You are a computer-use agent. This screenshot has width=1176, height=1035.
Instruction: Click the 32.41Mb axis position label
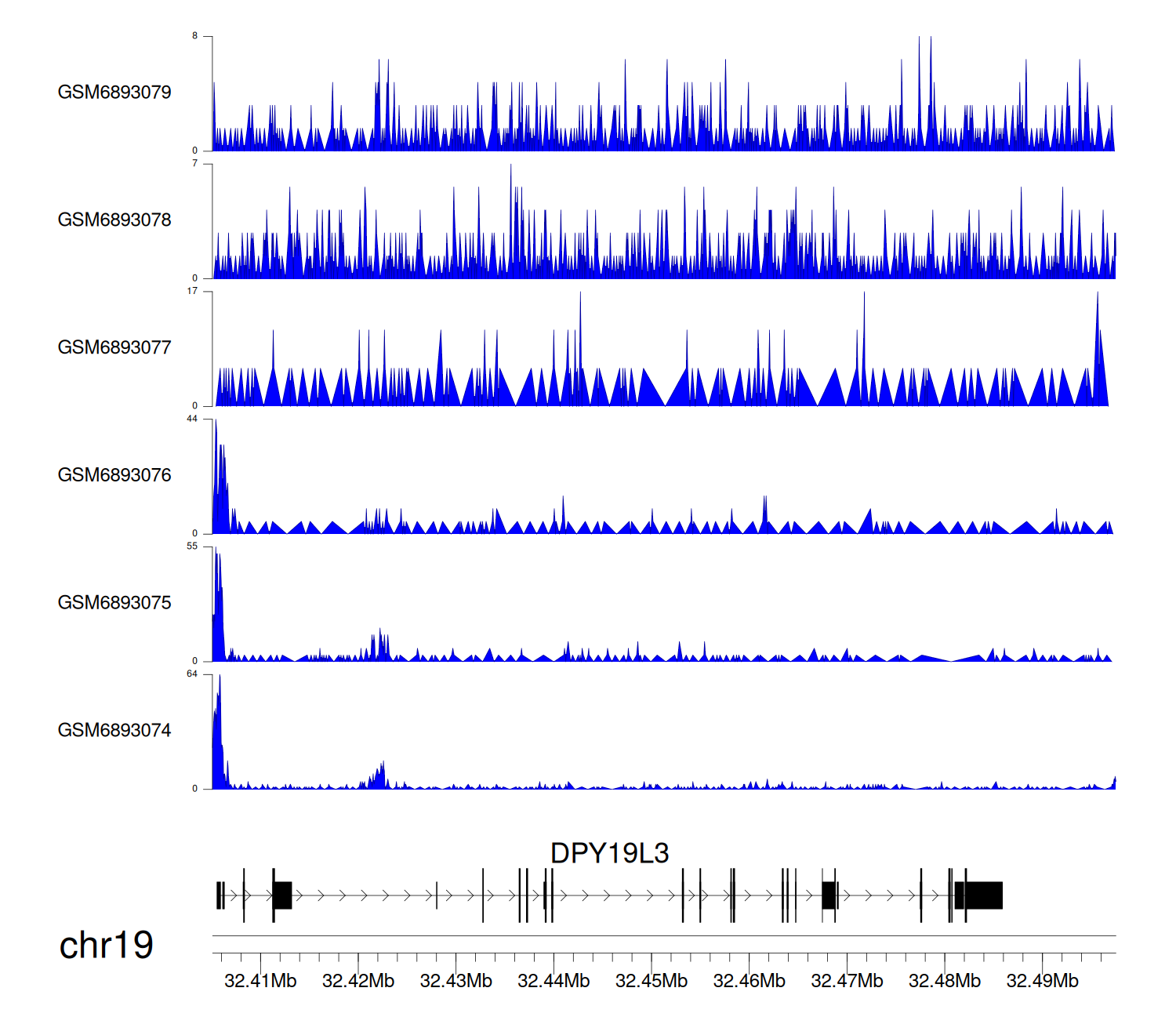(x=260, y=981)
